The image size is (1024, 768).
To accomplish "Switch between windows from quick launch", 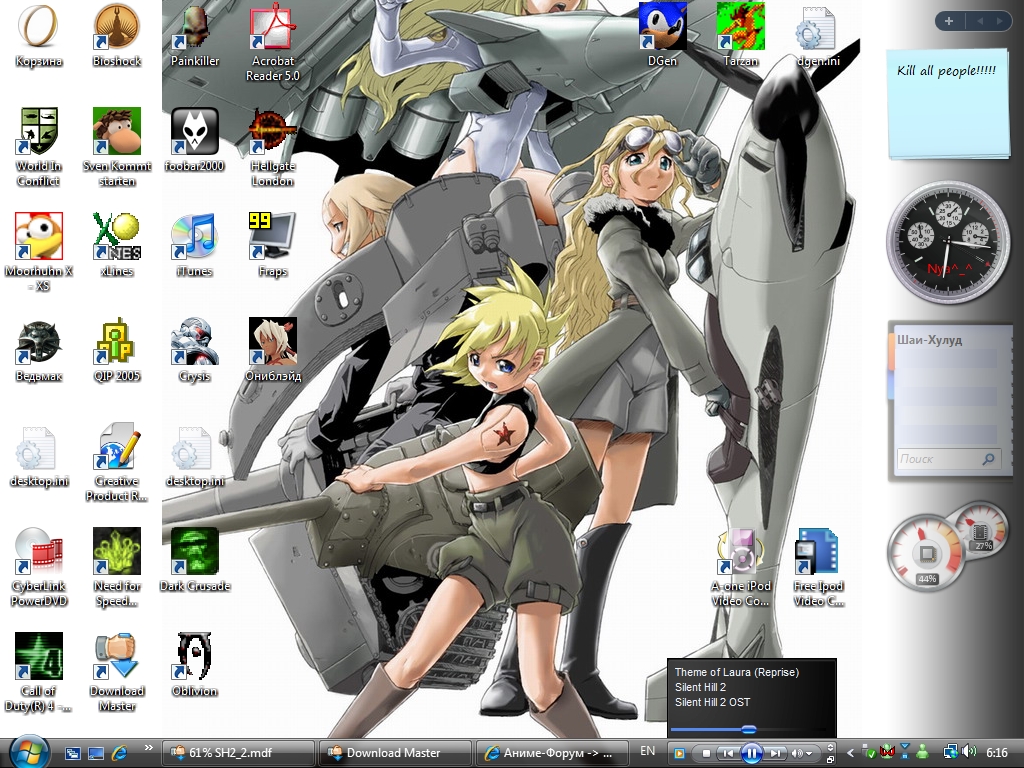I will click(x=72, y=753).
